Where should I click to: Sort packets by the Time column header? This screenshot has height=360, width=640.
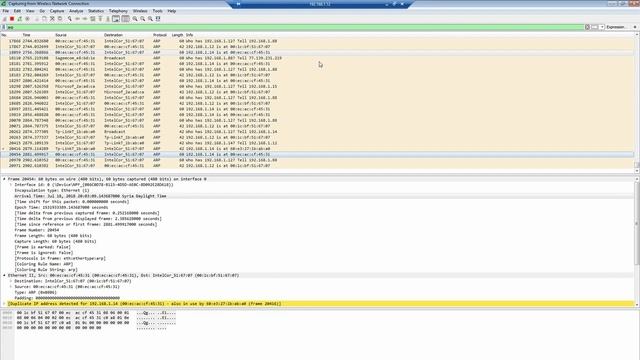[x=27, y=35]
